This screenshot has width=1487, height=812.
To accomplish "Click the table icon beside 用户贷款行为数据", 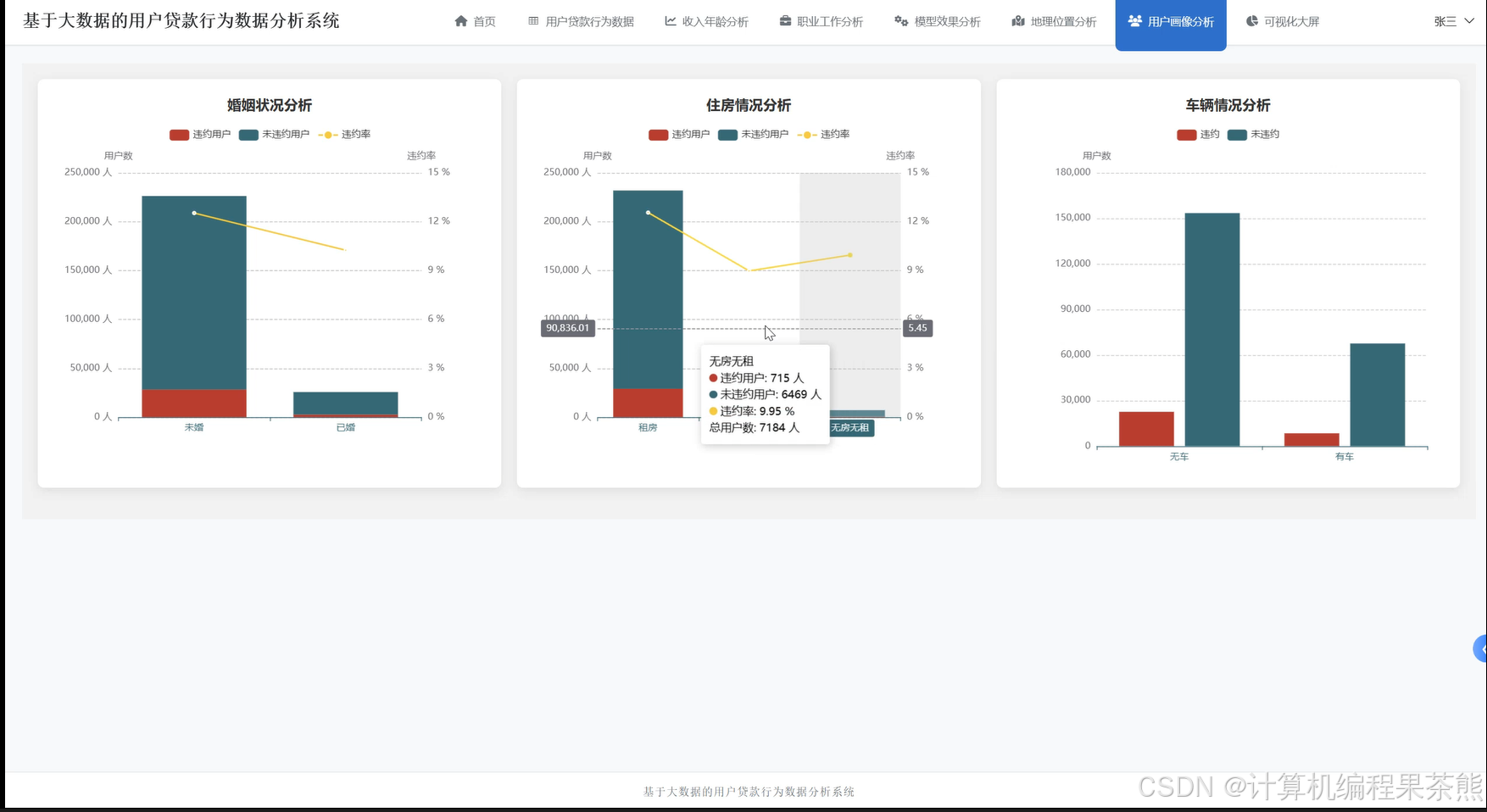I will click(533, 21).
